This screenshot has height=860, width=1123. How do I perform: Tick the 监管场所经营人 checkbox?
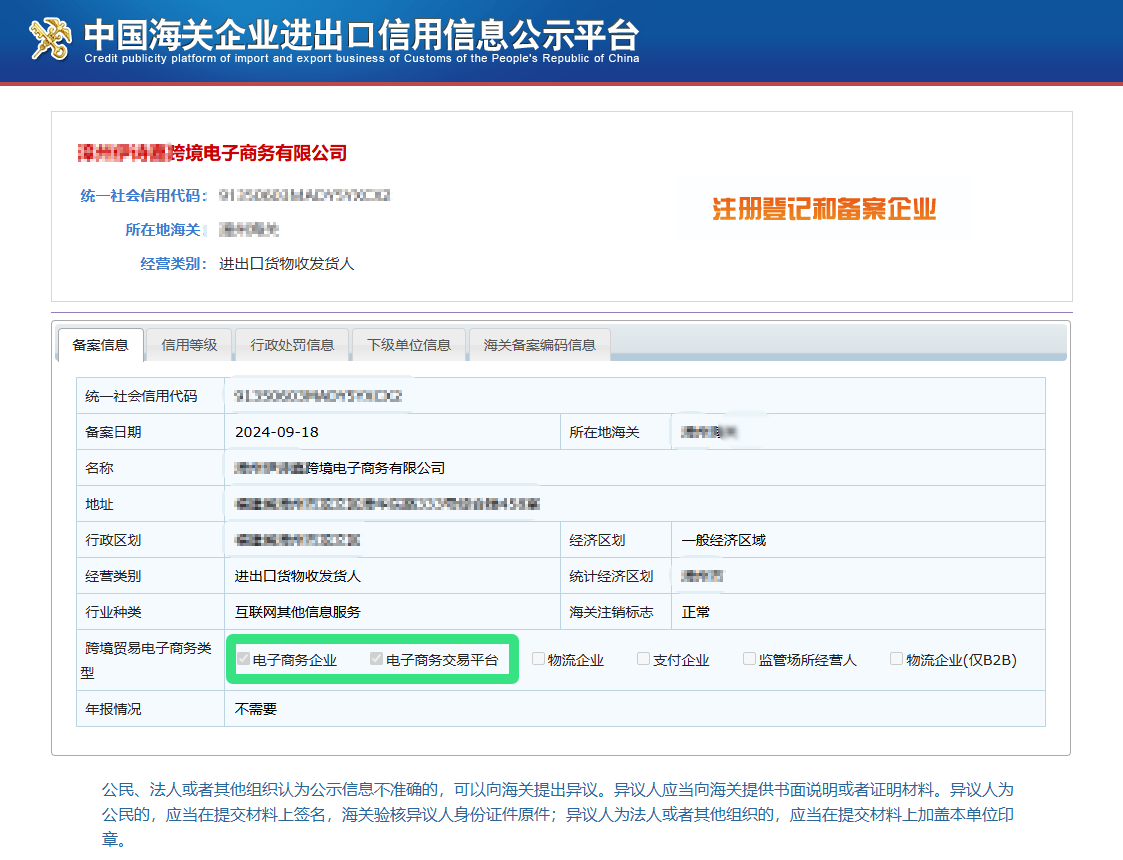pyautogui.click(x=749, y=659)
